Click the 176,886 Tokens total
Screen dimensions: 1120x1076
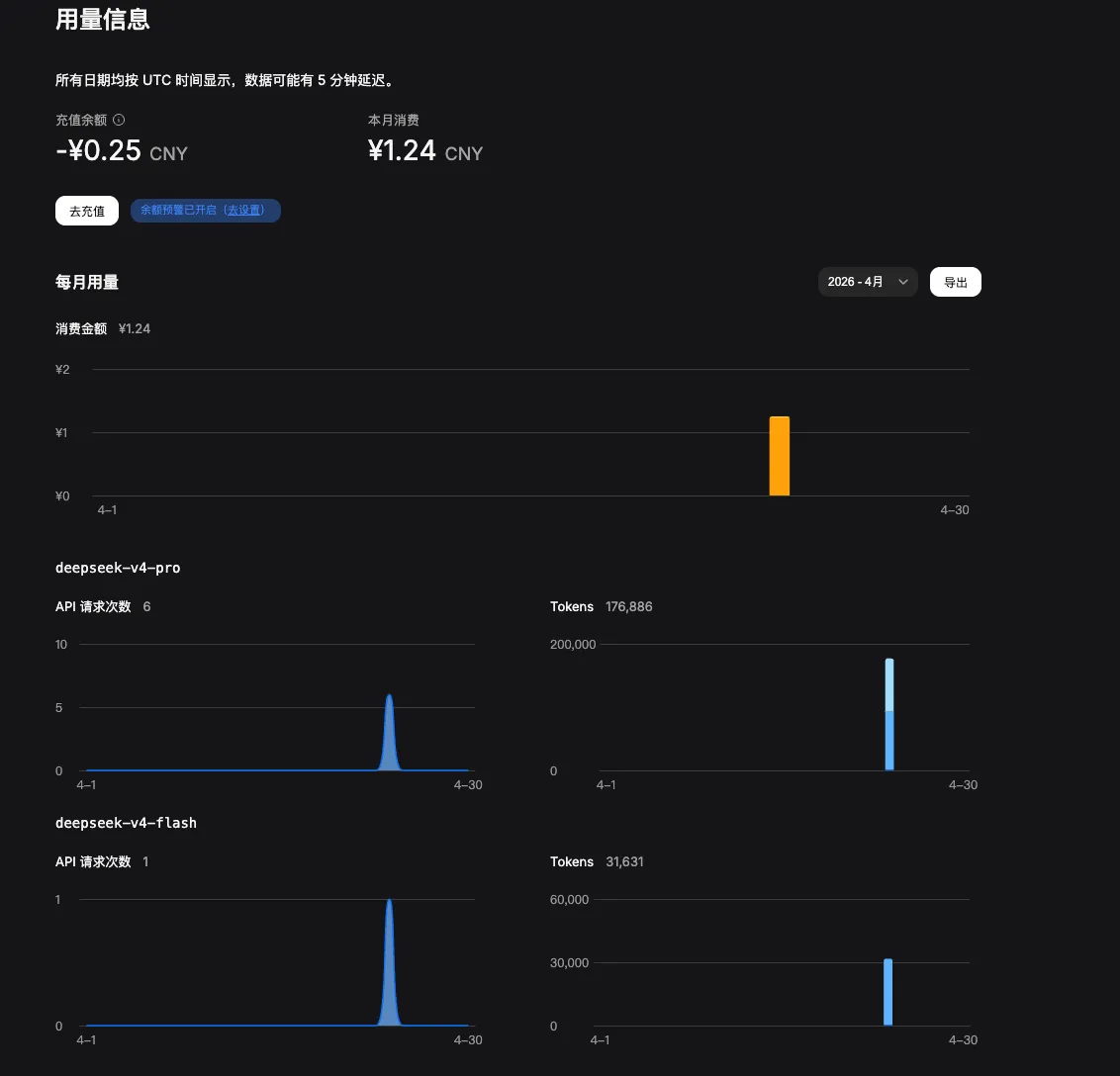coord(628,606)
